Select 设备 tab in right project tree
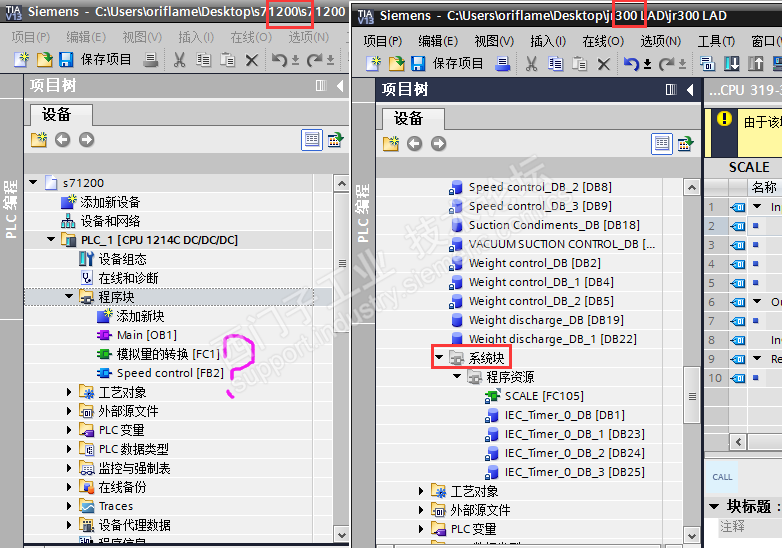 [x=413, y=118]
